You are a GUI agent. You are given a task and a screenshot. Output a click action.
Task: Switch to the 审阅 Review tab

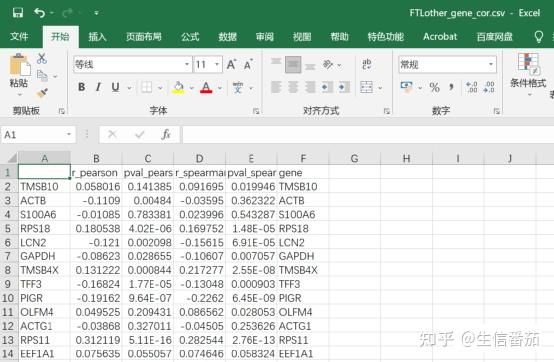[265, 37]
